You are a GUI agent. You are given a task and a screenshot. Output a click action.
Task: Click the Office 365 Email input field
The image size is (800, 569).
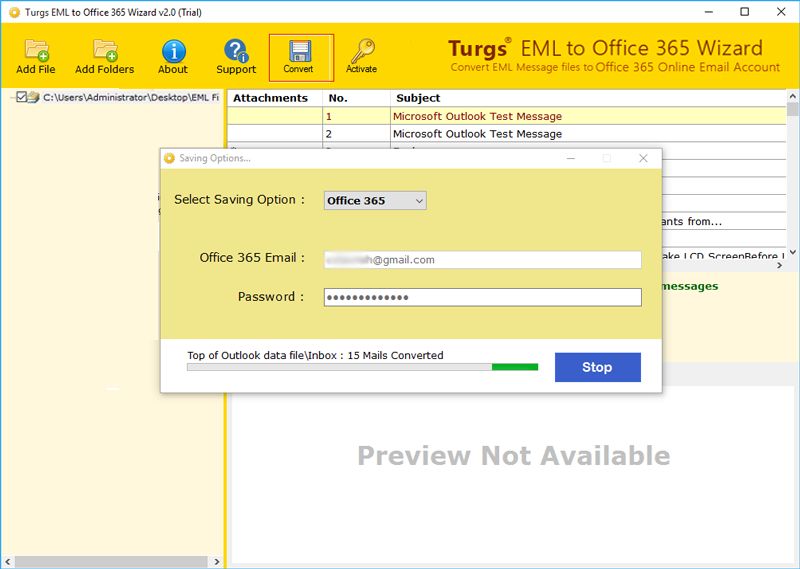tap(483, 260)
